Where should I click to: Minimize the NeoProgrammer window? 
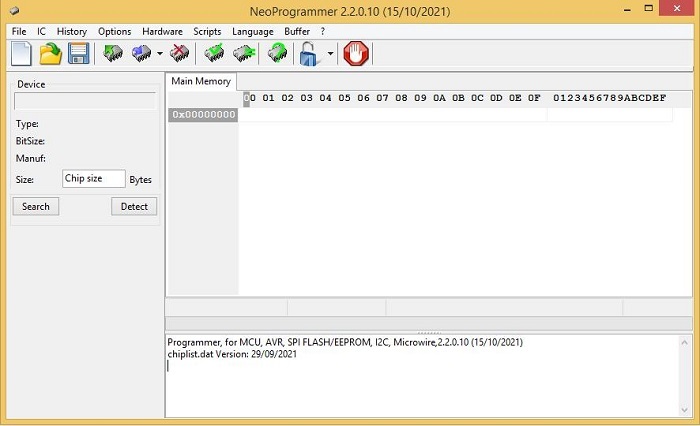pyautogui.click(x=627, y=9)
